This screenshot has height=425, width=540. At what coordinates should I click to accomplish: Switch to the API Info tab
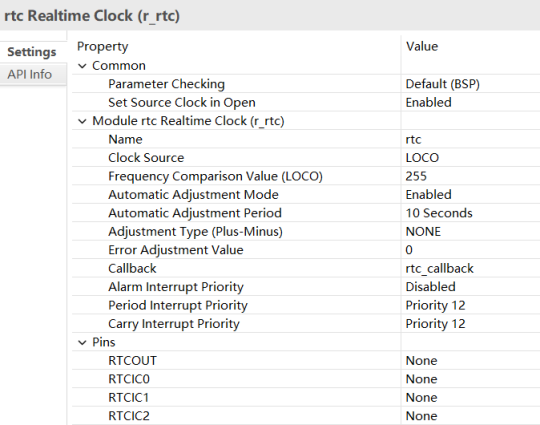[30, 74]
